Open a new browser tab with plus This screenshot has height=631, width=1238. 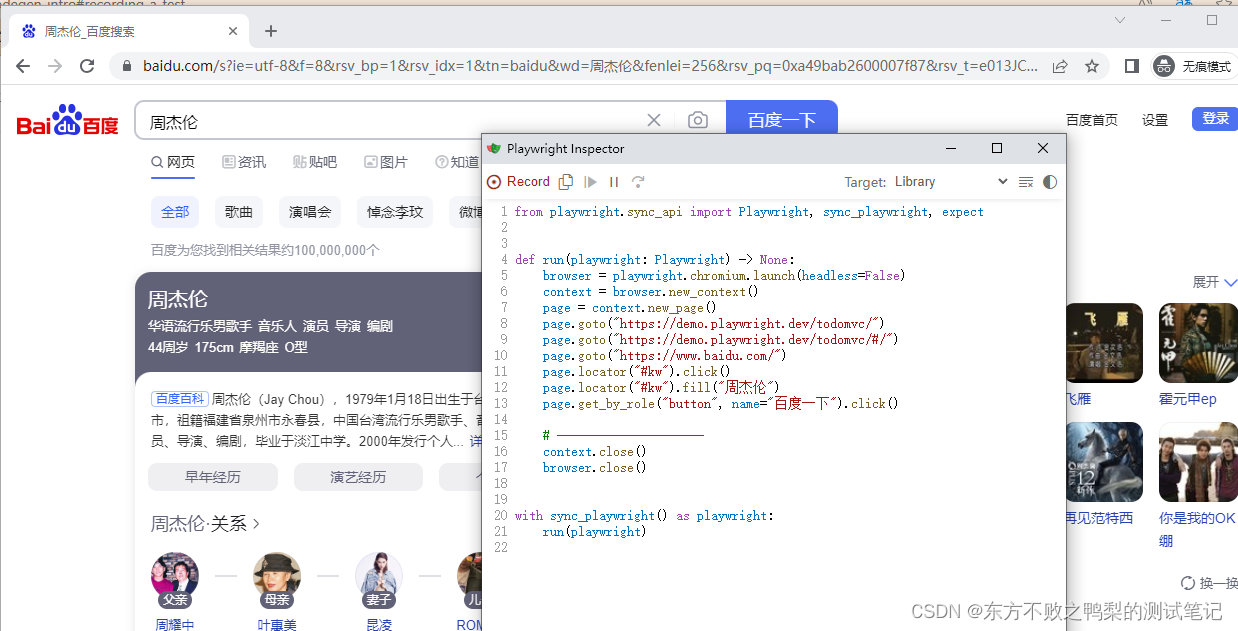(x=271, y=31)
